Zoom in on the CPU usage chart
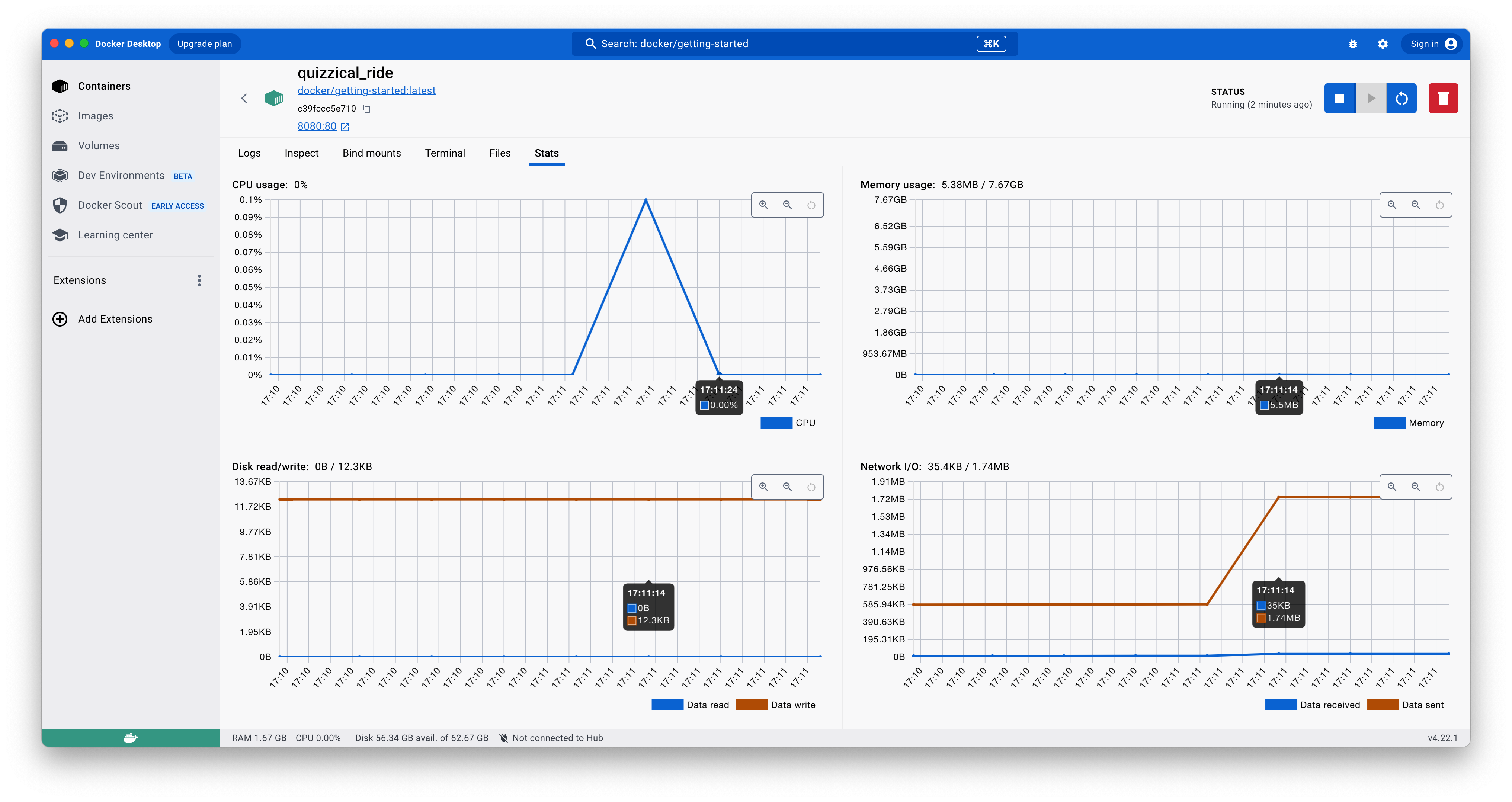1512x802 pixels. (764, 205)
